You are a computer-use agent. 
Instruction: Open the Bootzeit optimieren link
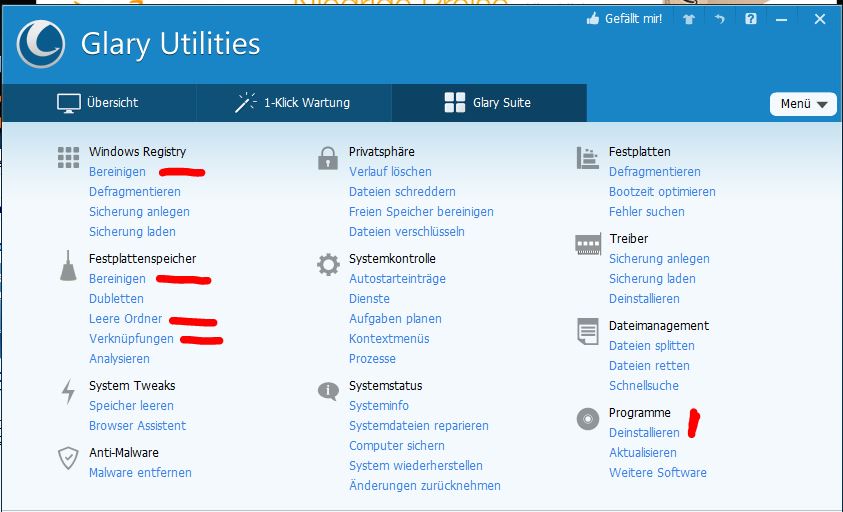coord(662,192)
